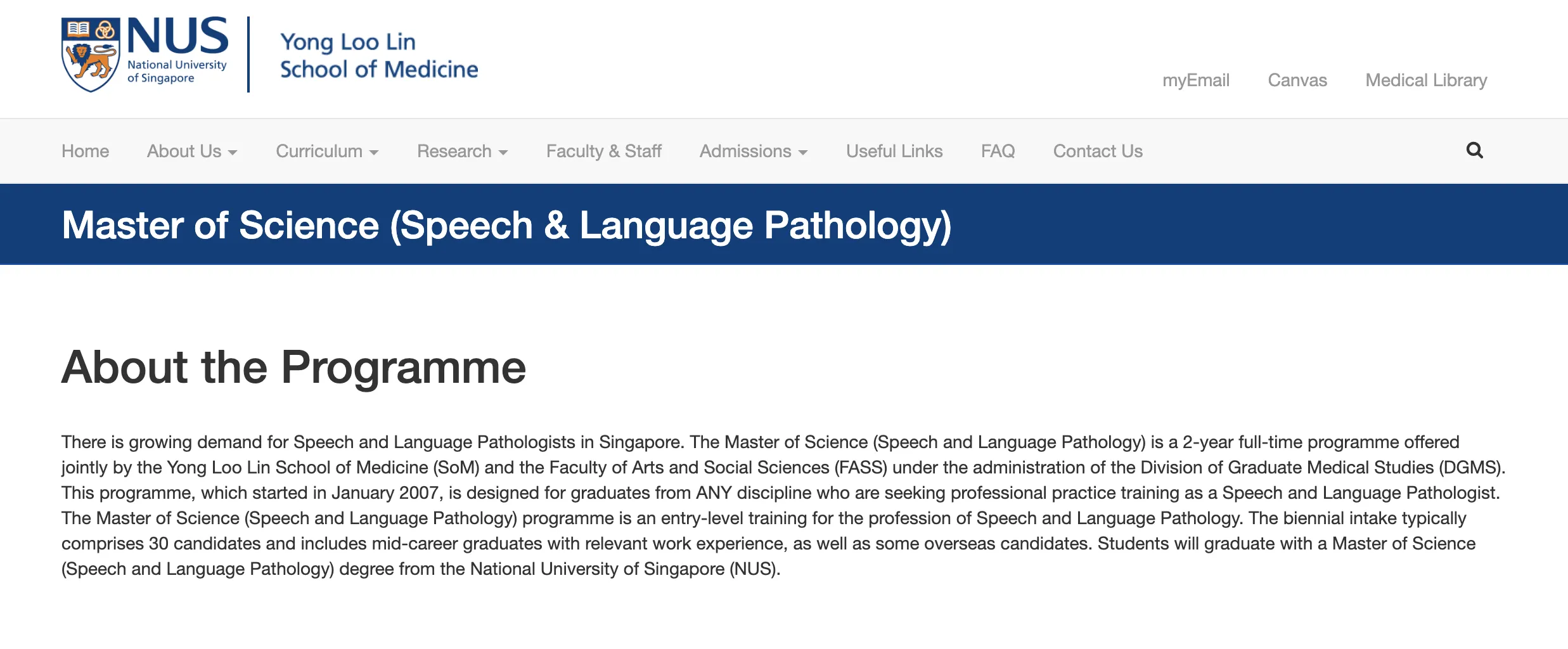Click the search magnifier icon
The image size is (1568, 649).
point(1474,150)
